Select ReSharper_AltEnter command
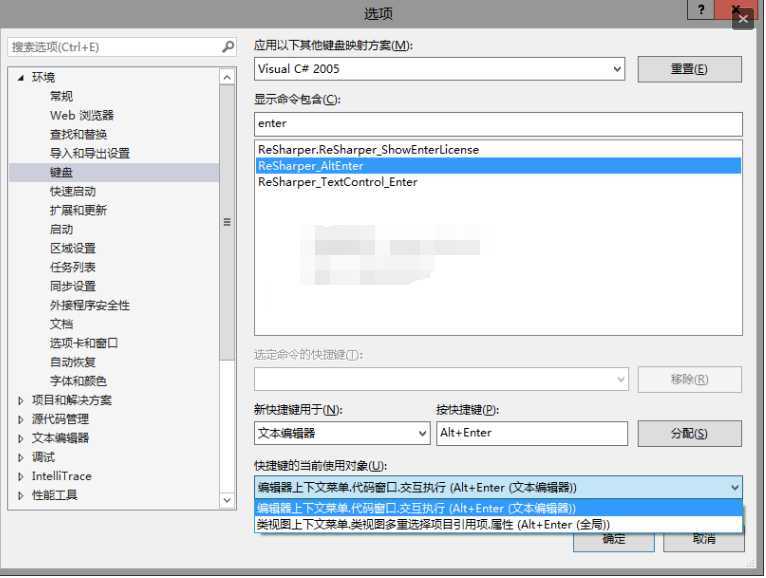 click(x=498, y=166)
